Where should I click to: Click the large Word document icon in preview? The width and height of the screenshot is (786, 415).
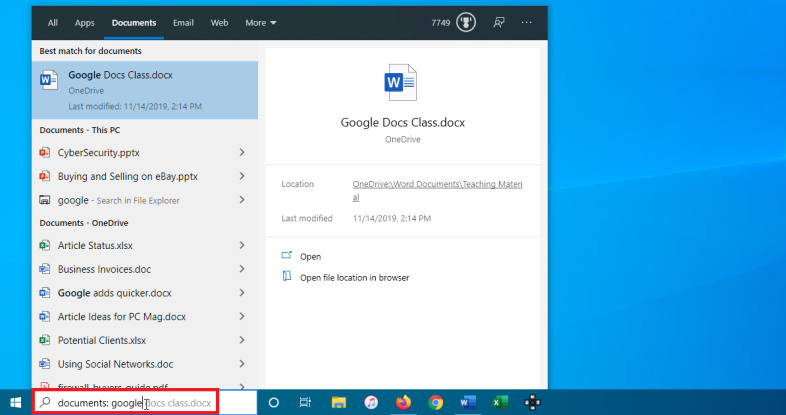click(401, 83)
